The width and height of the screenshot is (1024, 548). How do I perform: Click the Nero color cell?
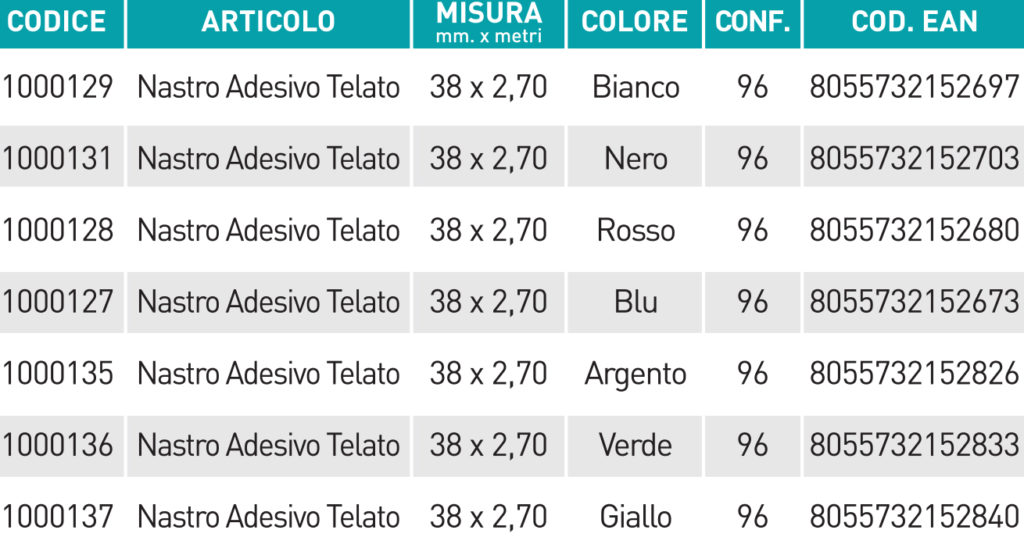635,158
